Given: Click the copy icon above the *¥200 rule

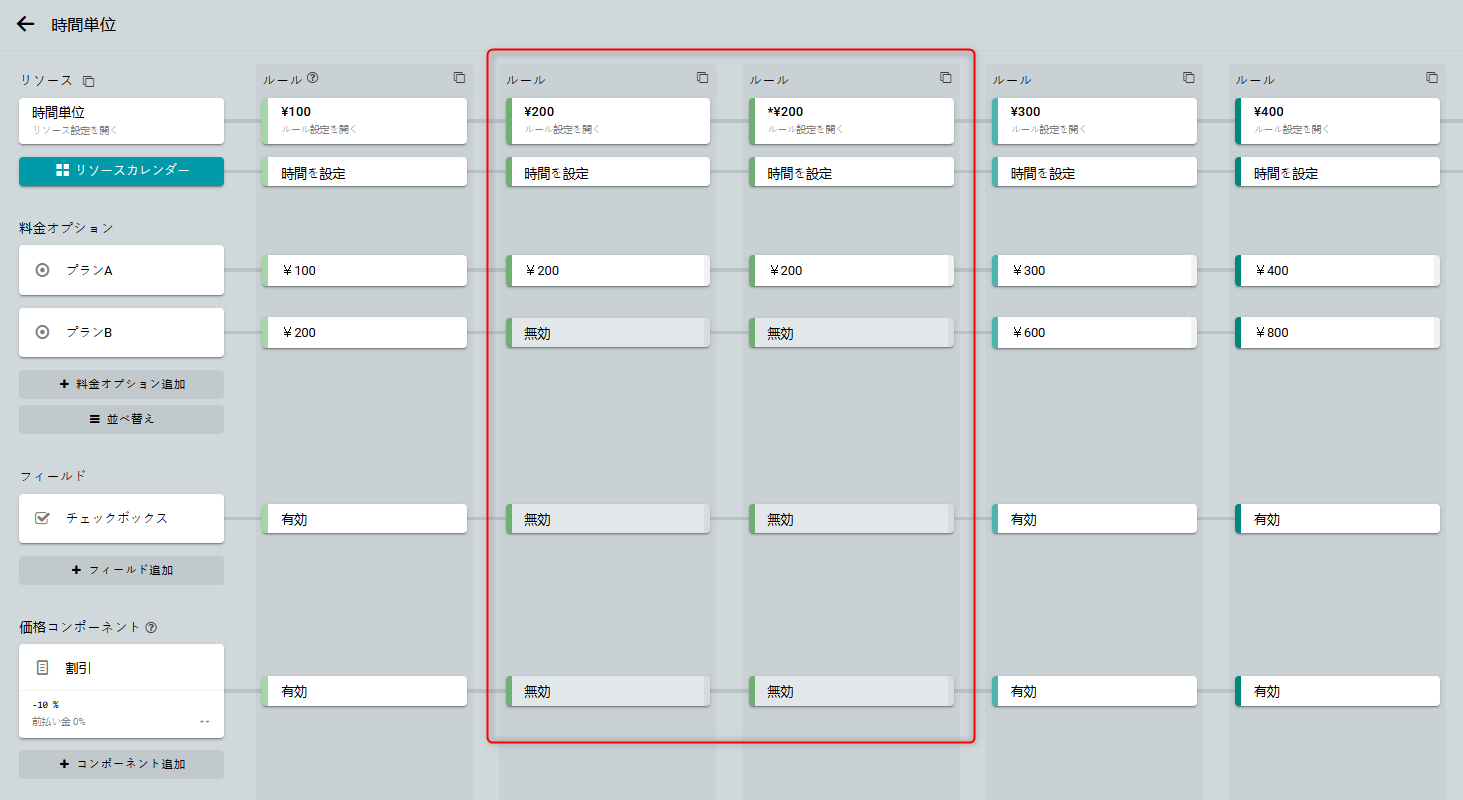Looking at the screenshot, I should click(x=945, y=78).
